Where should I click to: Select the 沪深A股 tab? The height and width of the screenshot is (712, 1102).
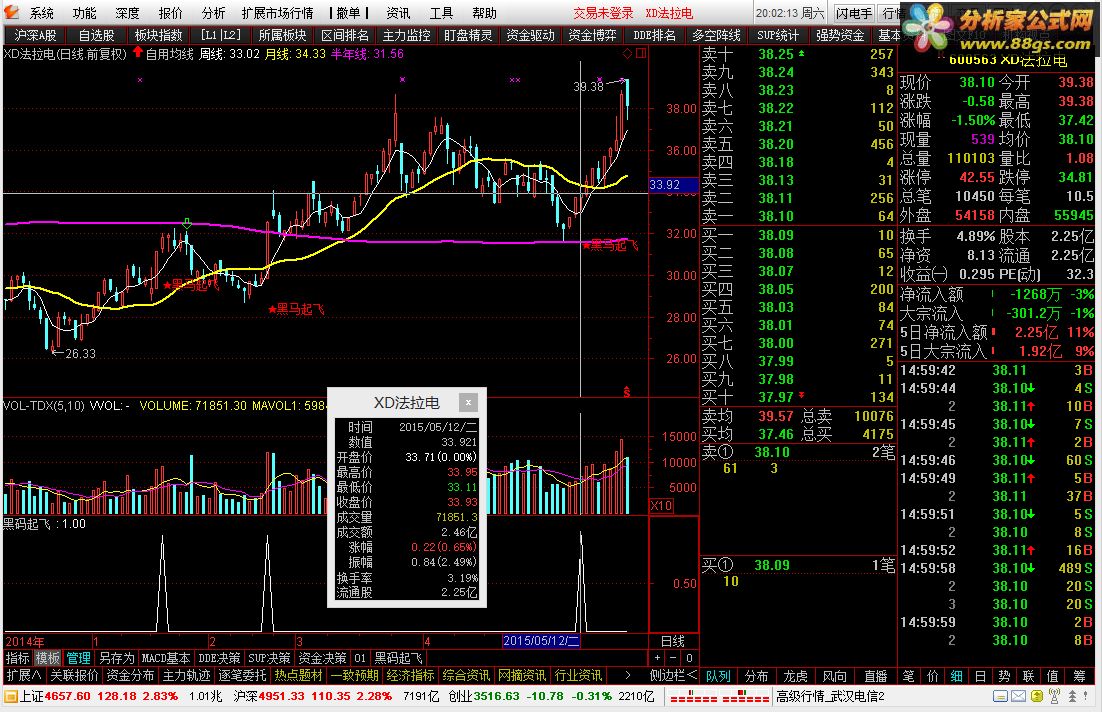(x=35, y=35)
